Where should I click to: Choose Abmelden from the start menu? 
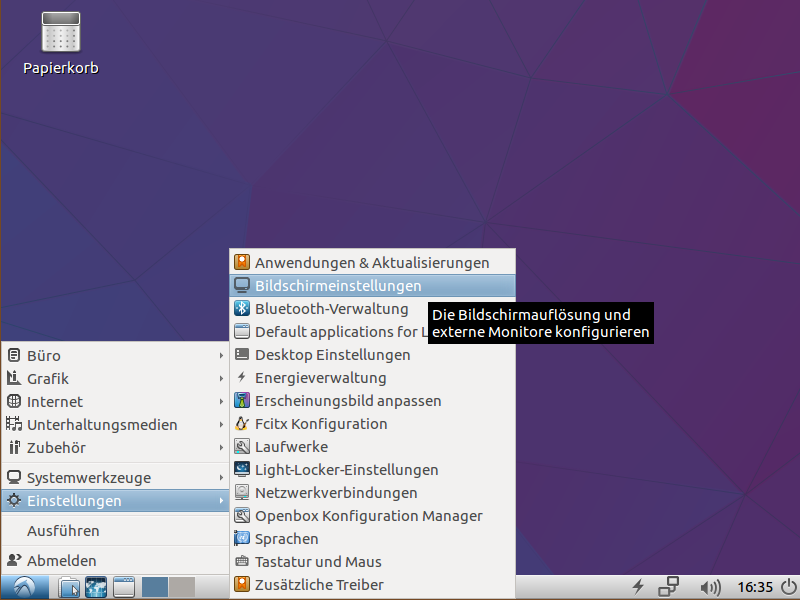coord(115,561)
